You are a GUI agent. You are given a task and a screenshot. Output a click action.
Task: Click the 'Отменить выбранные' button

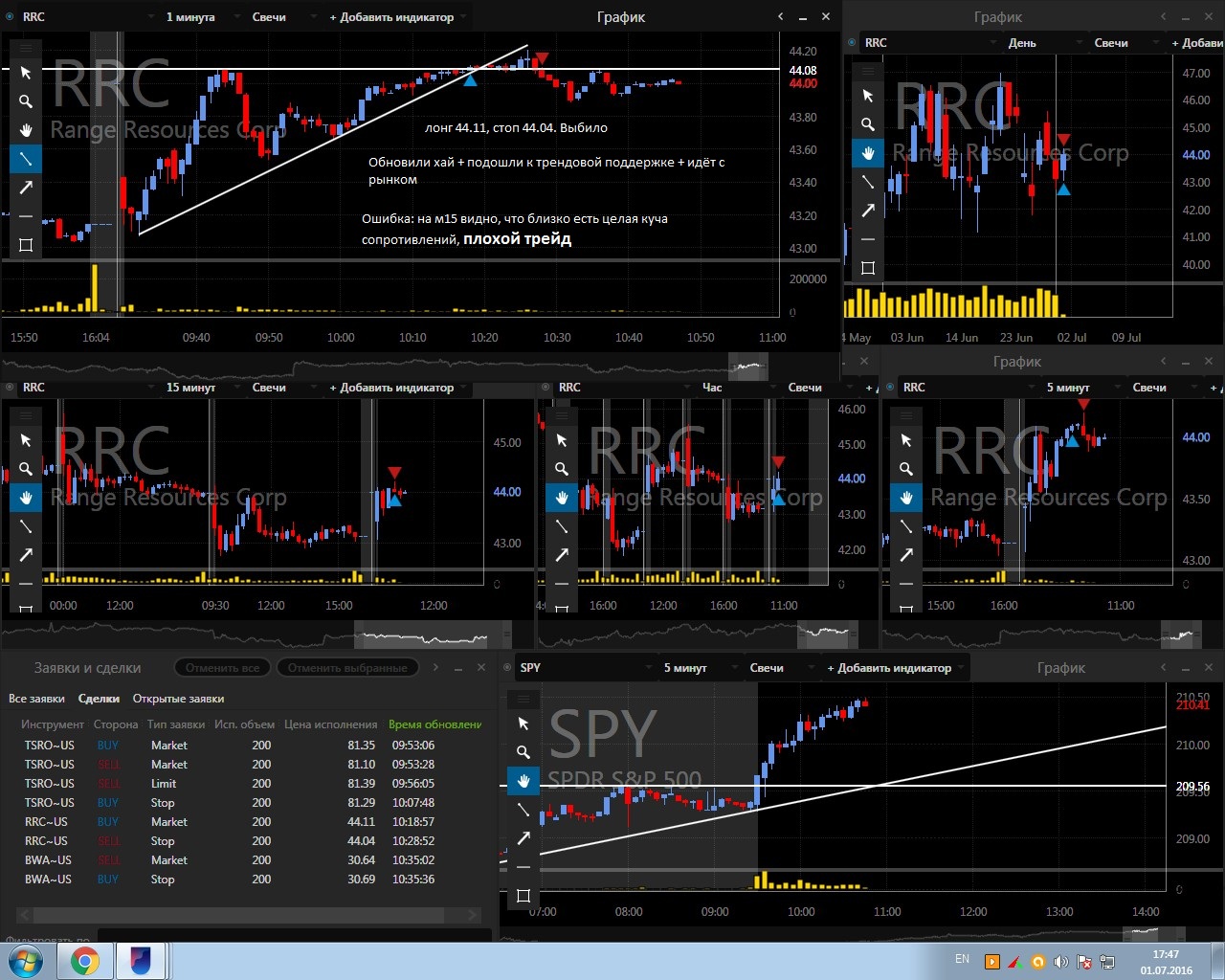point(347,668)
